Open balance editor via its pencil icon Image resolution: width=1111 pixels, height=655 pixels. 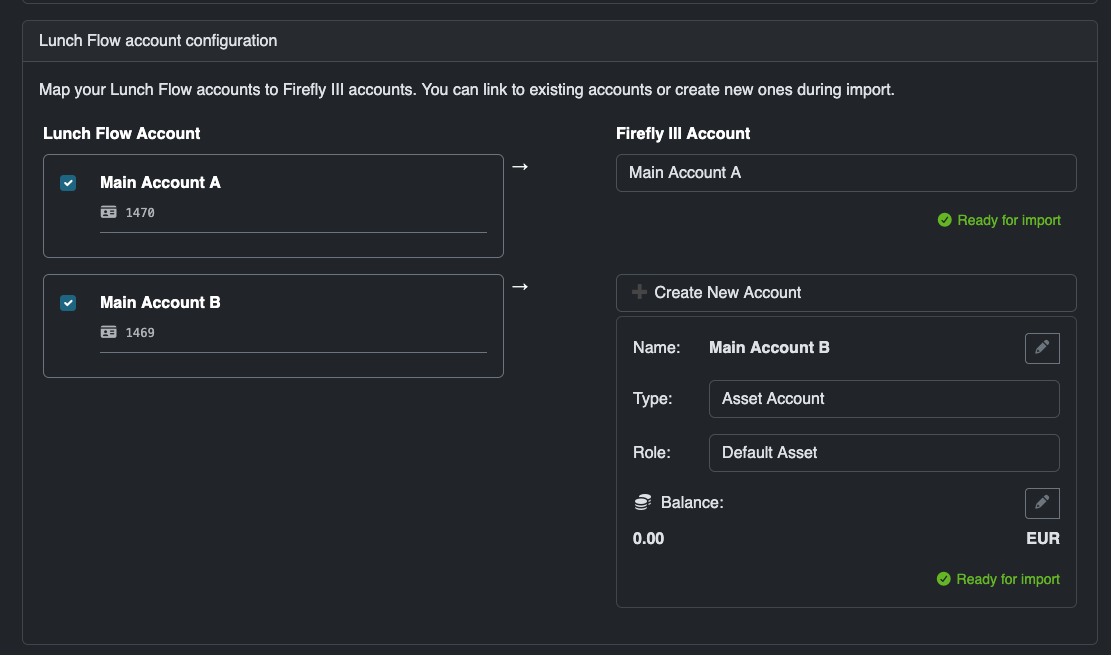[x=1042, y=503]
